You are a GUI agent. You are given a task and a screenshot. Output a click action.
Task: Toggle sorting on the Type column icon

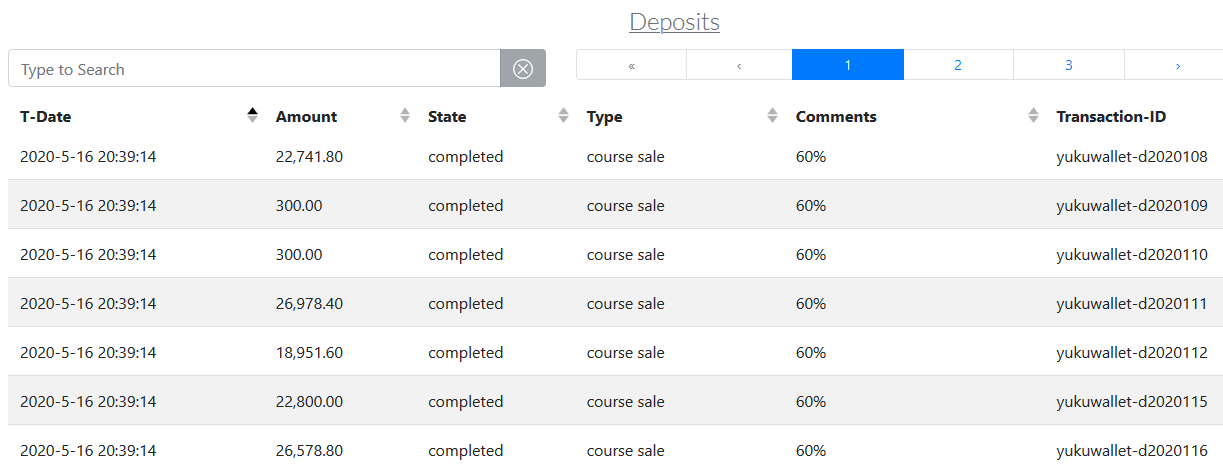772,116
